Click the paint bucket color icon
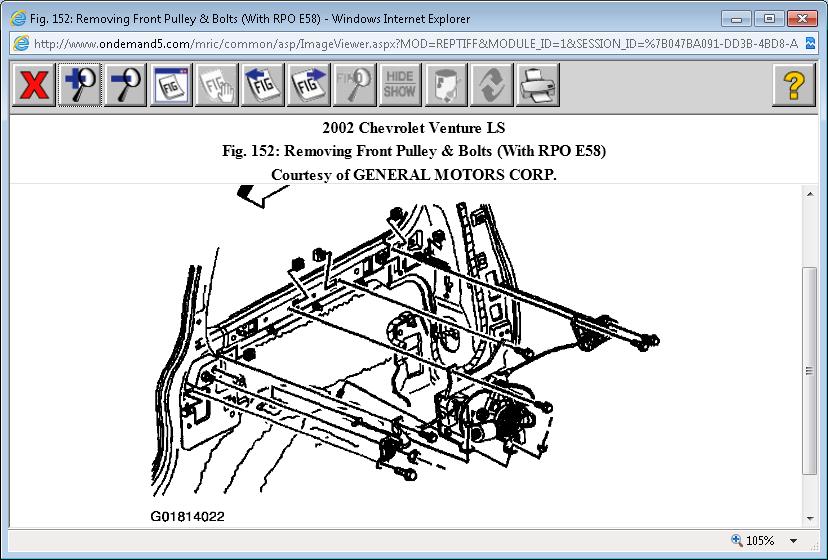Image resolution: width=828 pixels, height=560 pixels. (446, 85)
